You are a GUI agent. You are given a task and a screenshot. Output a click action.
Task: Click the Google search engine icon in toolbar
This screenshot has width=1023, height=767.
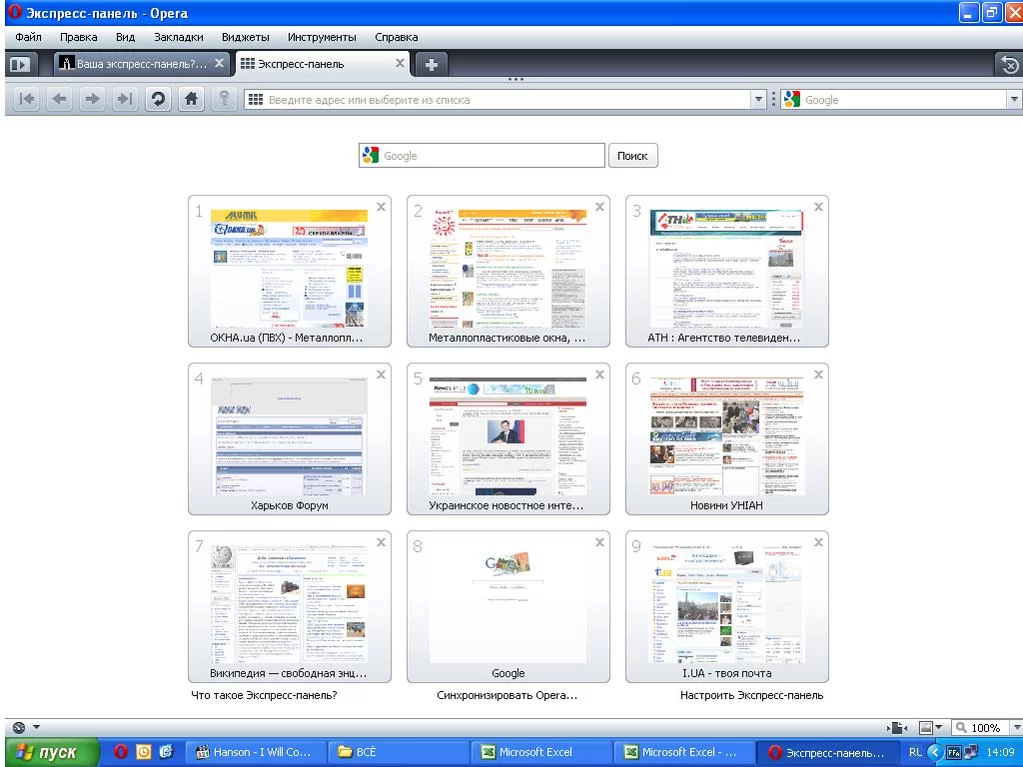click(x=792, y=99)
